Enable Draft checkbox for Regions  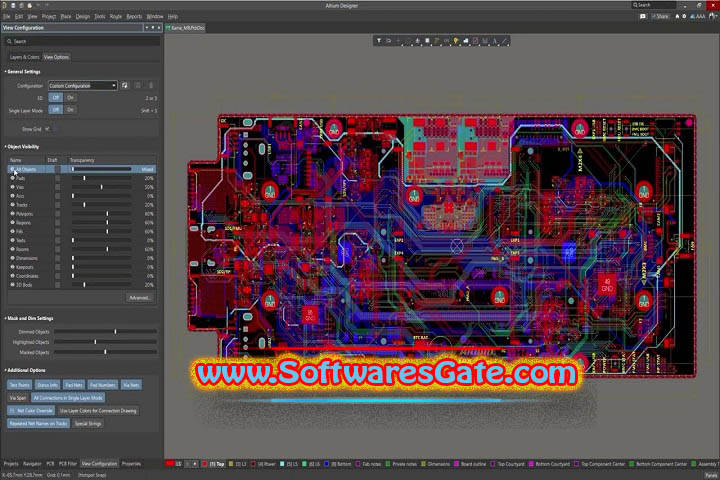point(57,223)
